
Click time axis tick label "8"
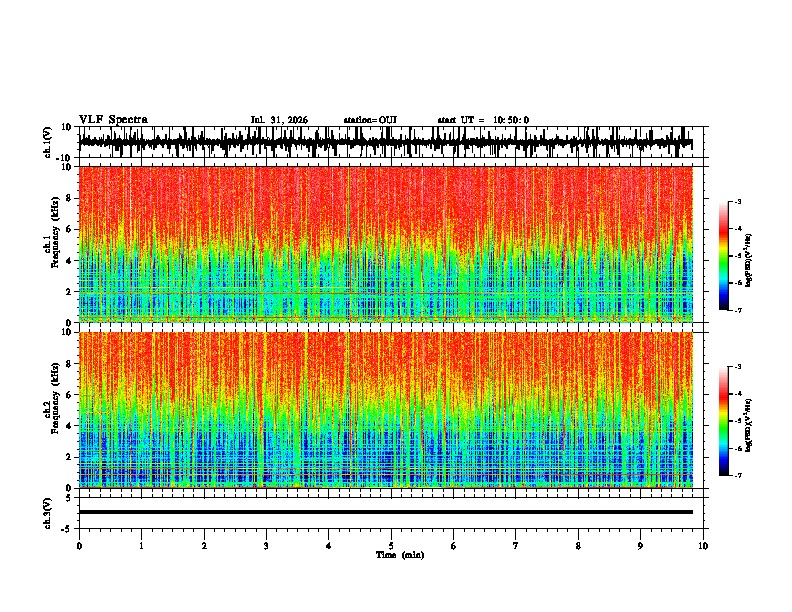click(x=578, y=546)
